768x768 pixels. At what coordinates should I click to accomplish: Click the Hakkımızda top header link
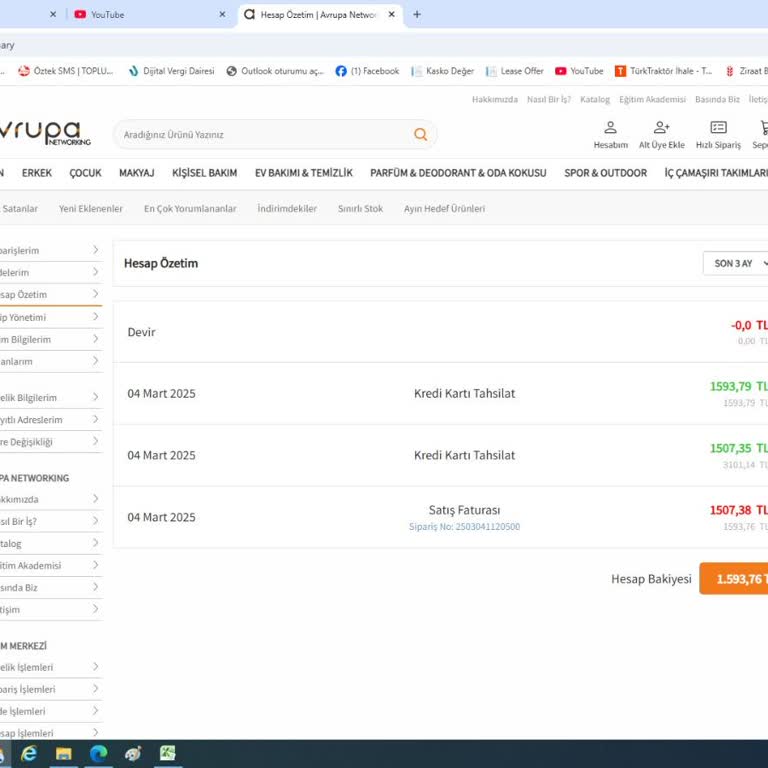495,99
